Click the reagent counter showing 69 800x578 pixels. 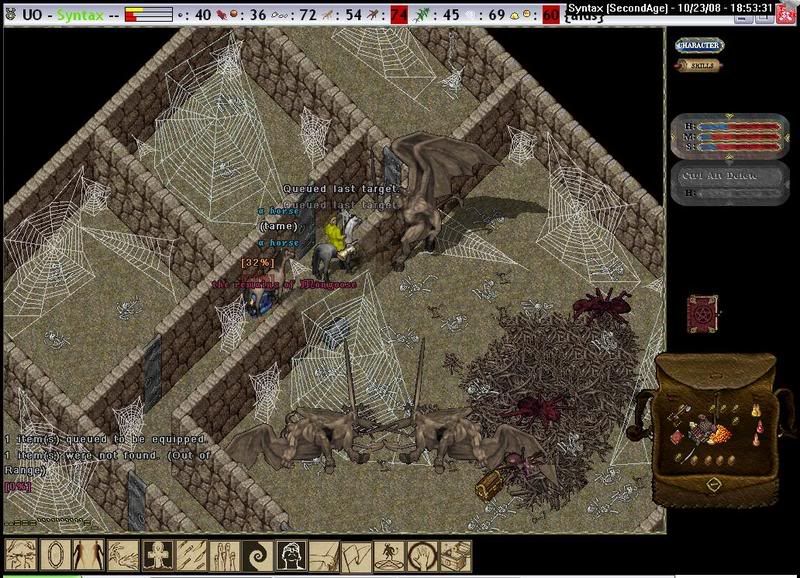pos(485,15)
